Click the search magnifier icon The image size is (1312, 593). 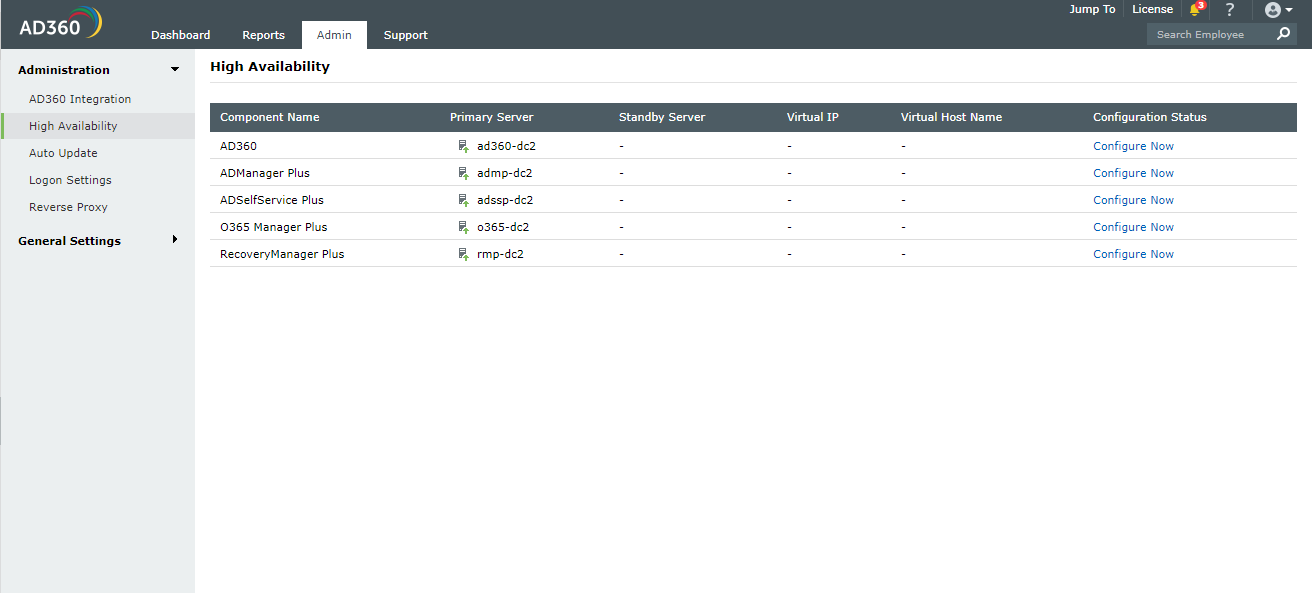(x=1283, y=33)
